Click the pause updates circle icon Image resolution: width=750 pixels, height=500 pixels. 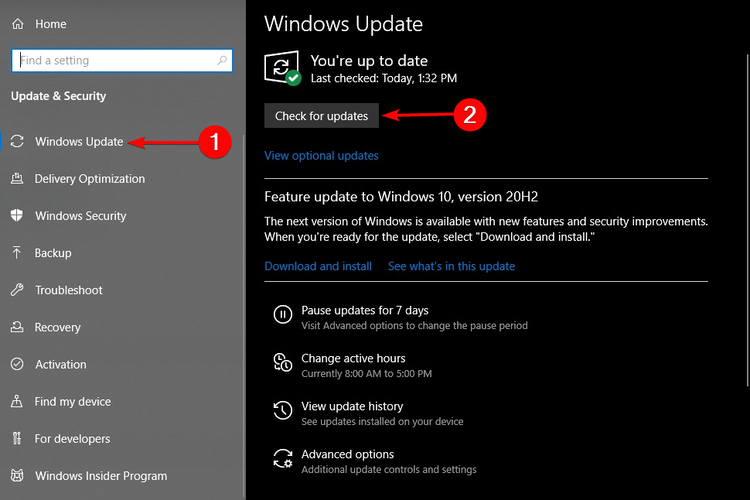tap(283, 314)
